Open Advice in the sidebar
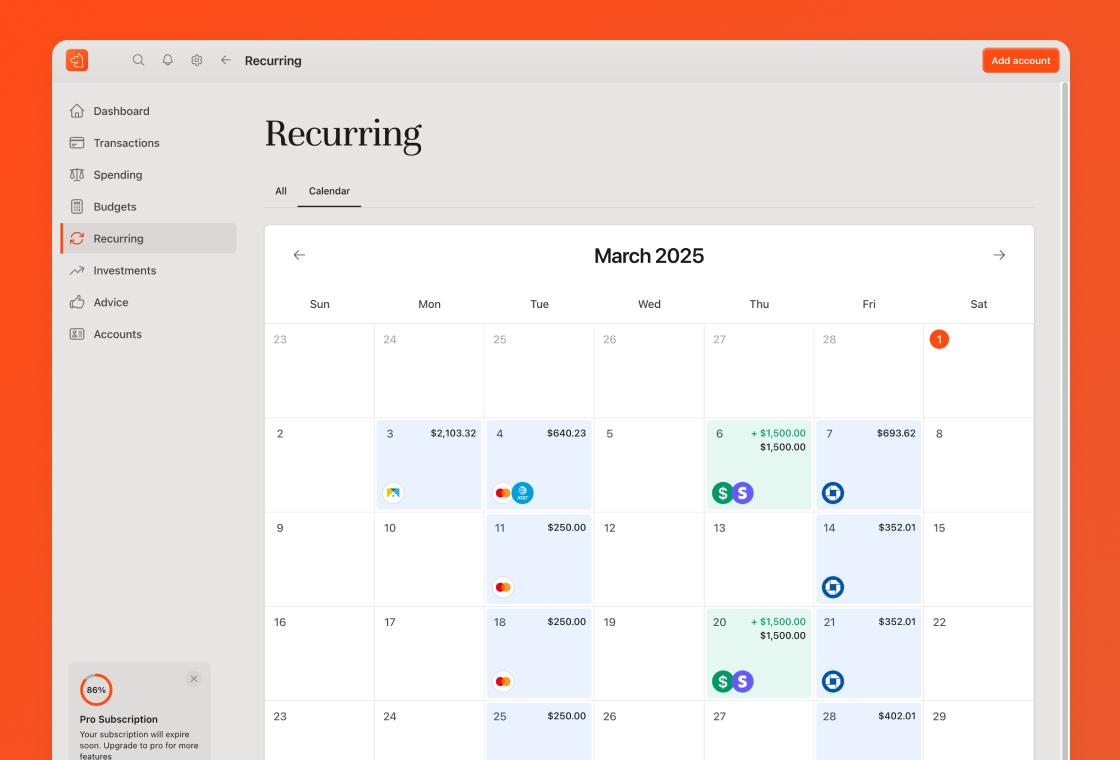The image size is (1120, 760). pyautogui.click(x=149, y=302)
